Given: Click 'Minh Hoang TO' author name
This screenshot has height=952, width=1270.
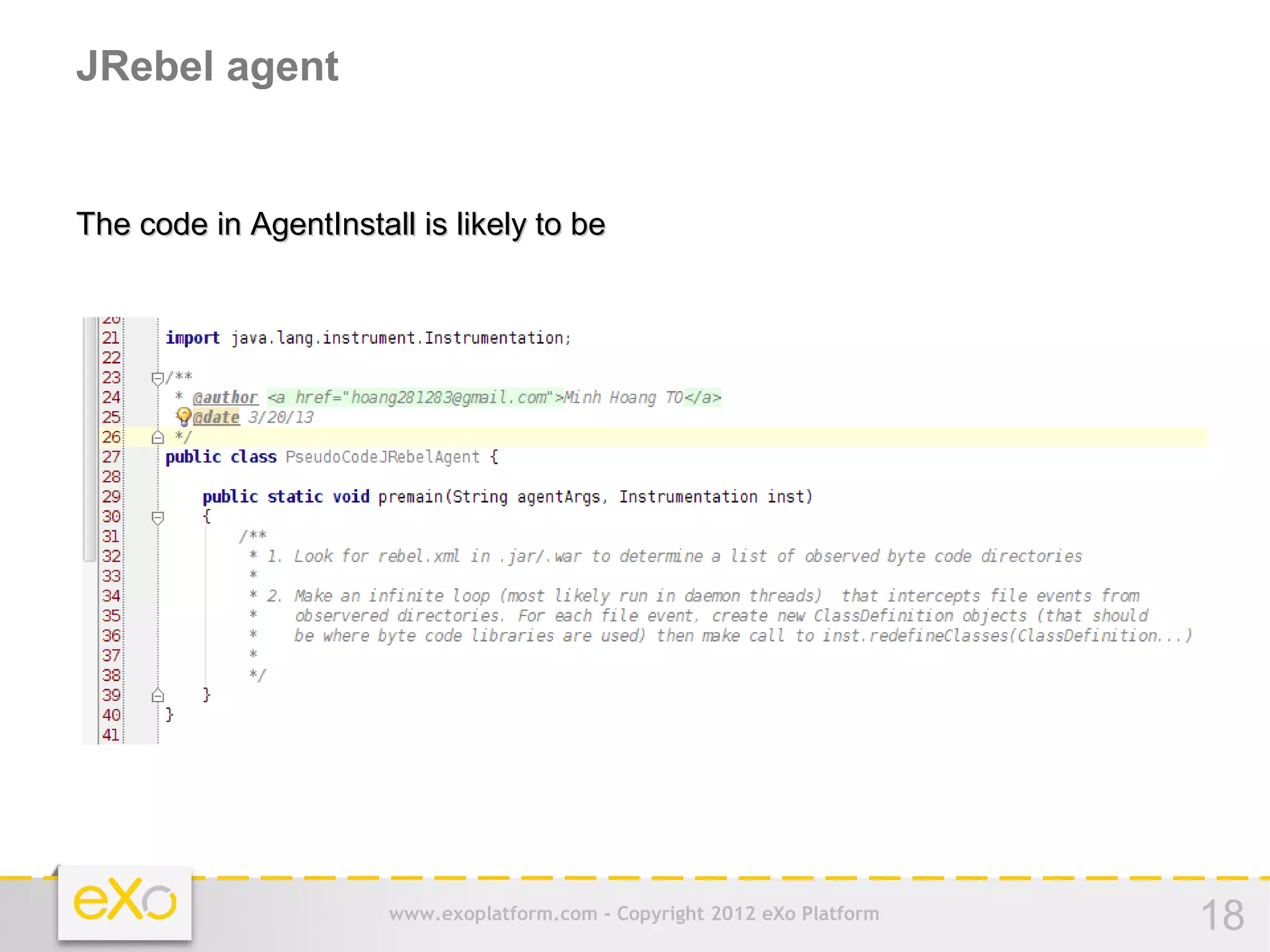Looking at the screenshot, I should coord(623,397).
